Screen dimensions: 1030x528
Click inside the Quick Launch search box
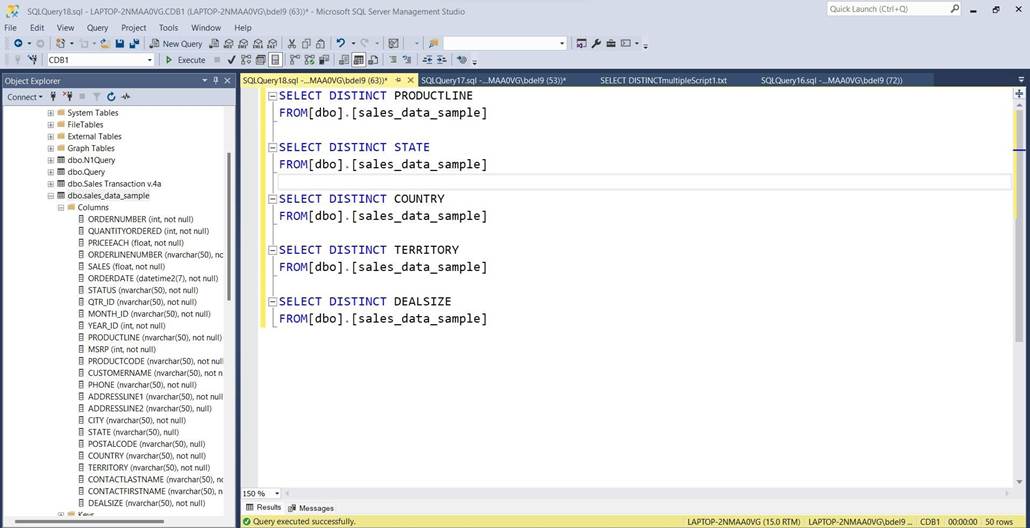[886, 9]
